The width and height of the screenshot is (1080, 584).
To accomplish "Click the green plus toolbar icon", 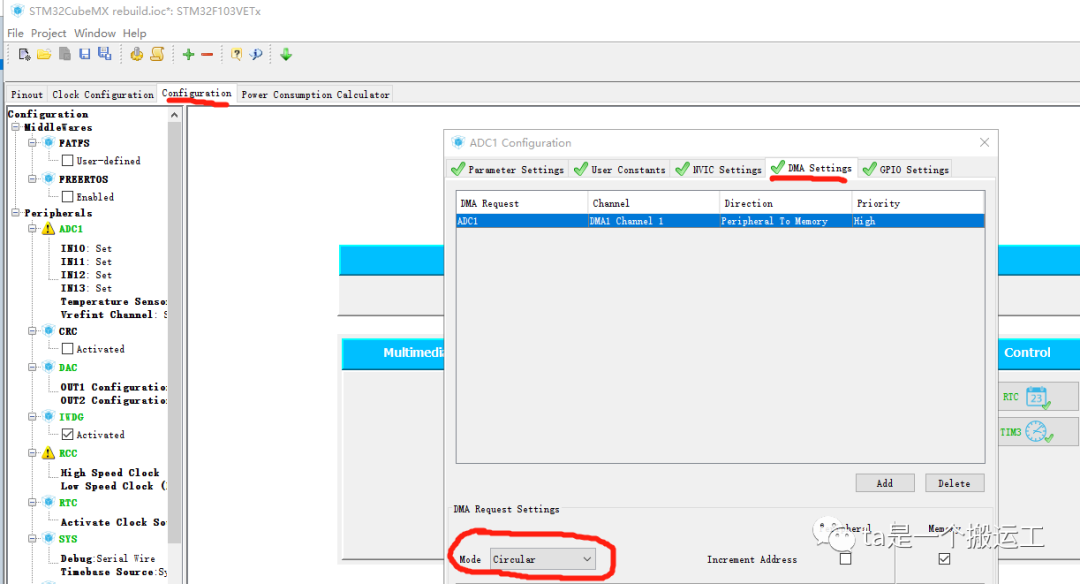I will pyautogui.click(x=188, y=54).
